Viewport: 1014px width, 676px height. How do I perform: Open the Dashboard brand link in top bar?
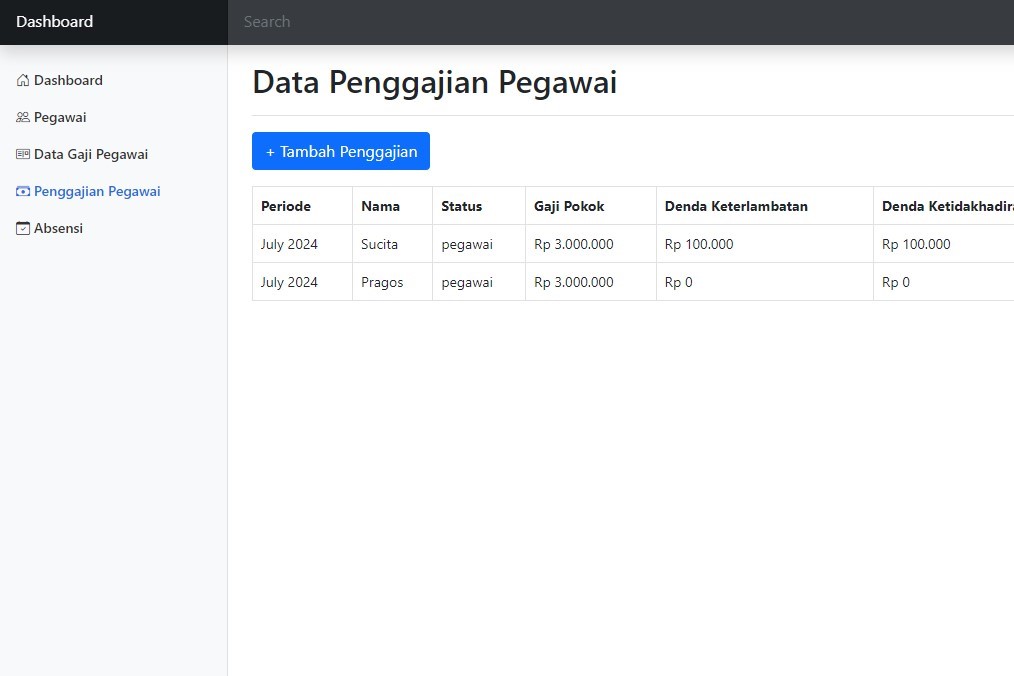point(55,22)
